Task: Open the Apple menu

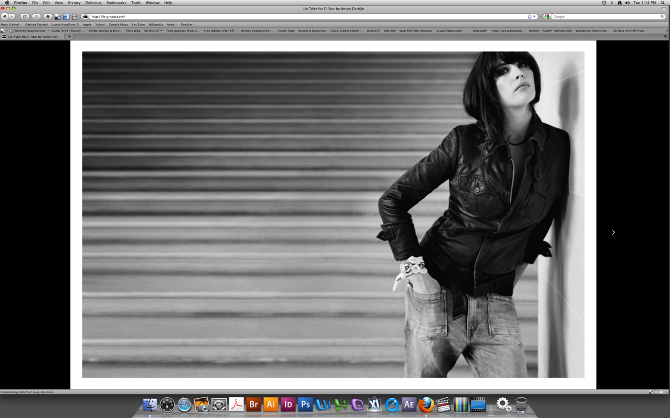Action: click(7, 3)
